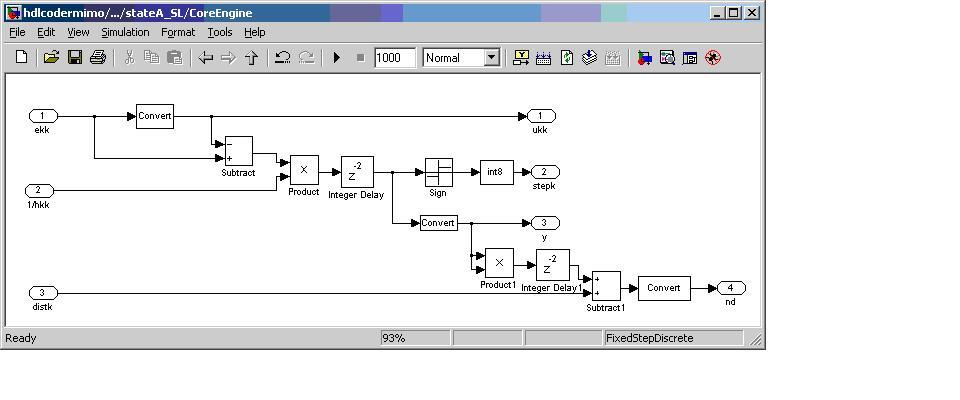Viewport: 960px width, 400px height.
Task: Click the Library Browser toolbar icon
Action: [644, 58]
